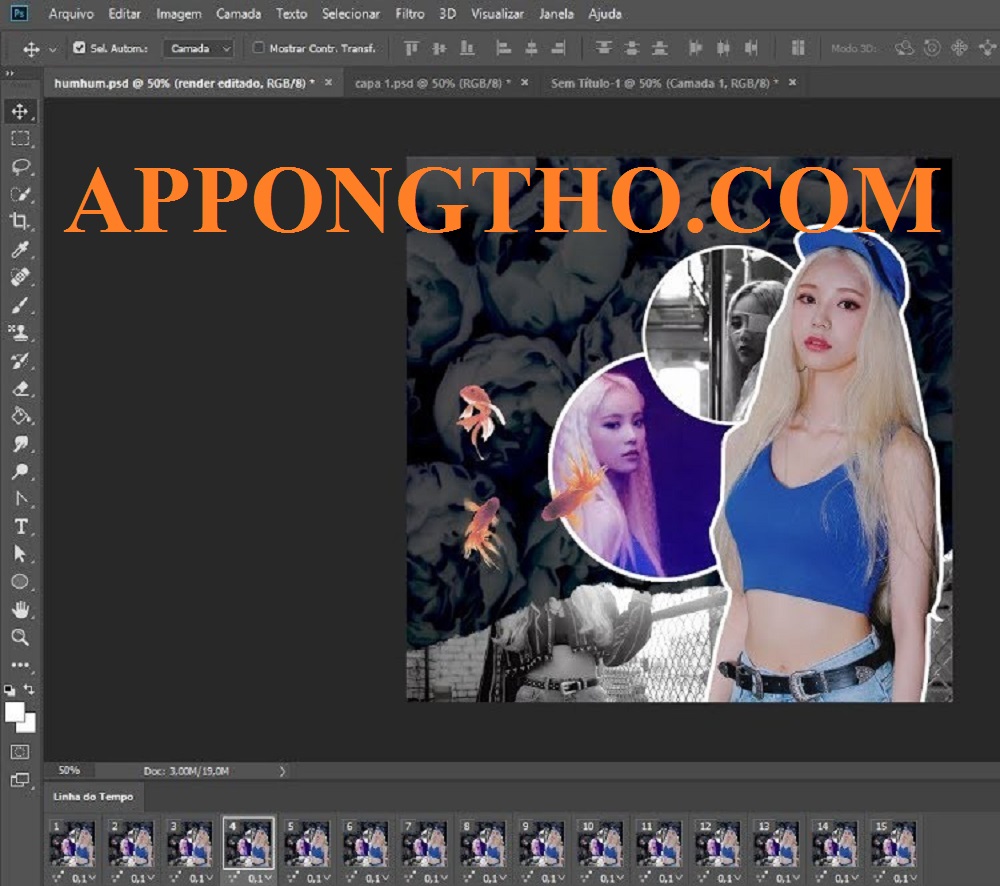Select timeline frame 10 thumbnail
Image resolution: width=1000 pixels, height=886 pixels.
coord(601,843)
